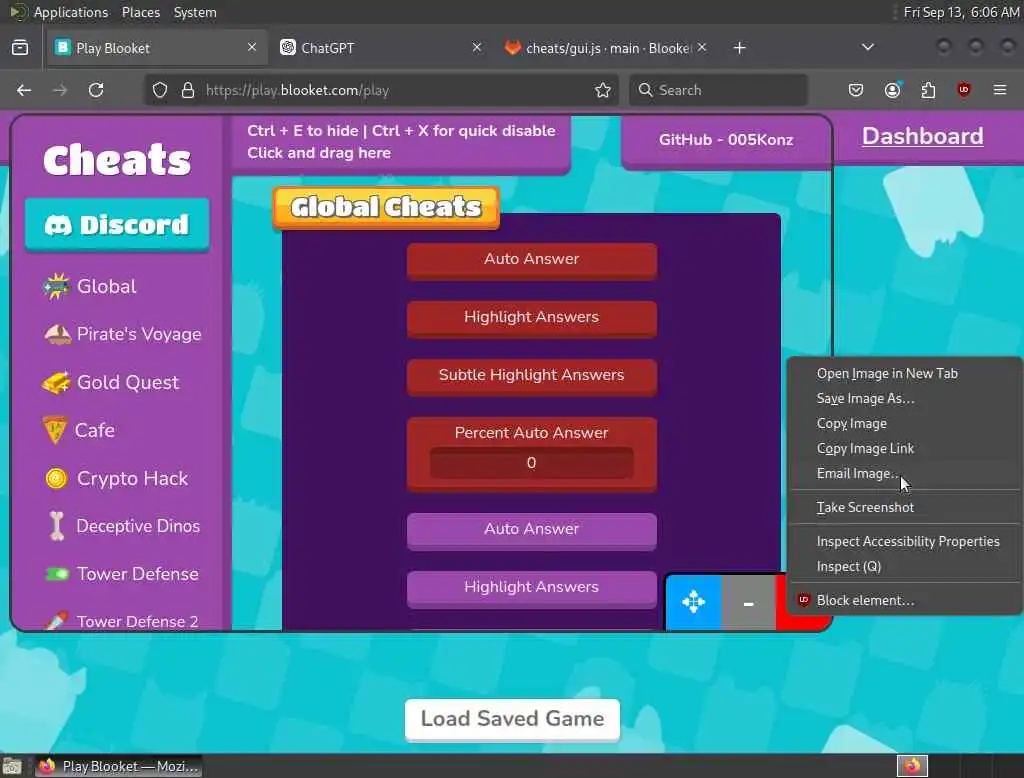Viewport: 1024px width, 778px height.
Task: Click the browser Search box
Action: [x=718, y=90]
